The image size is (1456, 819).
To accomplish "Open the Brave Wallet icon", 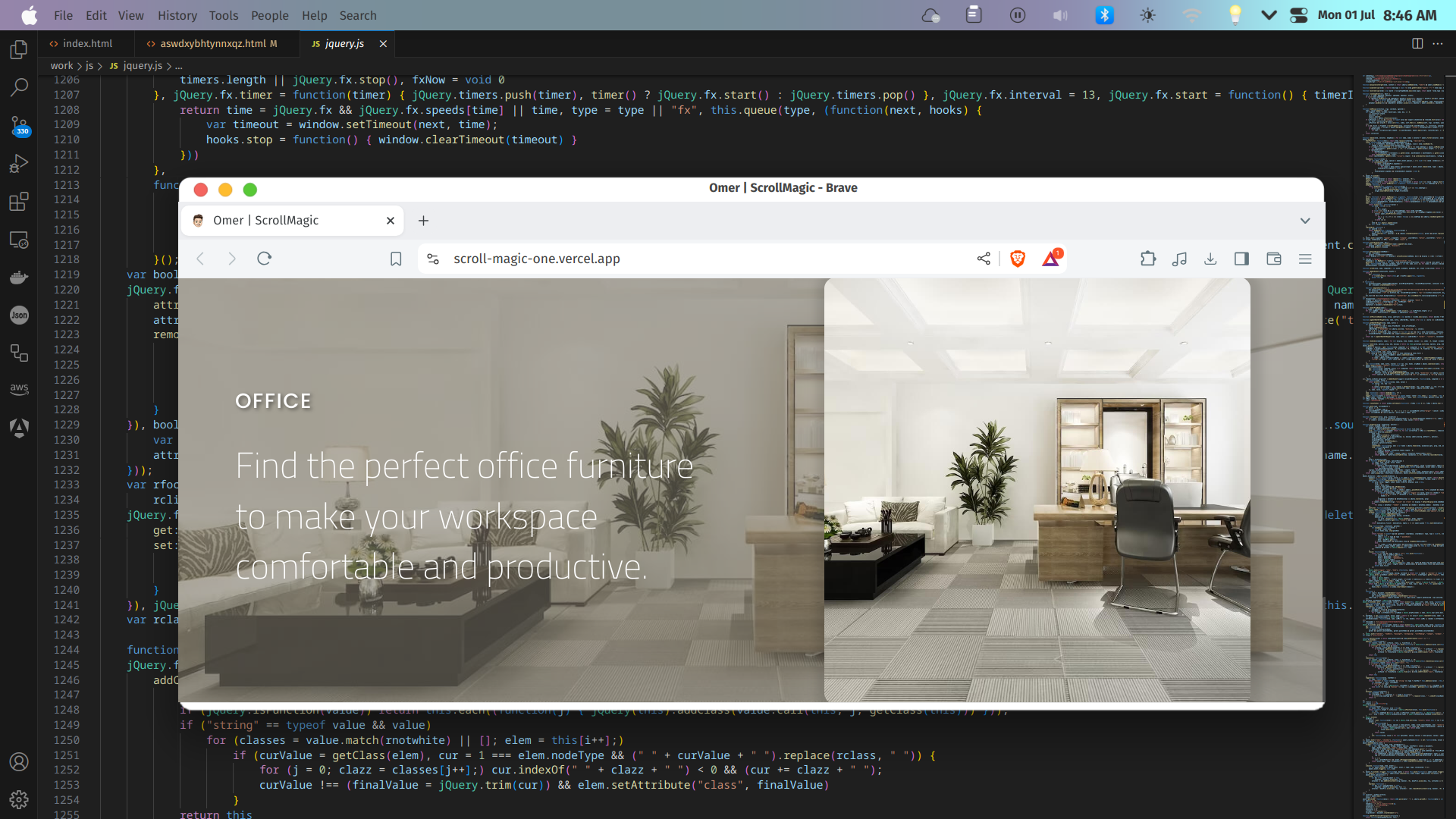I will (1274, 259).
